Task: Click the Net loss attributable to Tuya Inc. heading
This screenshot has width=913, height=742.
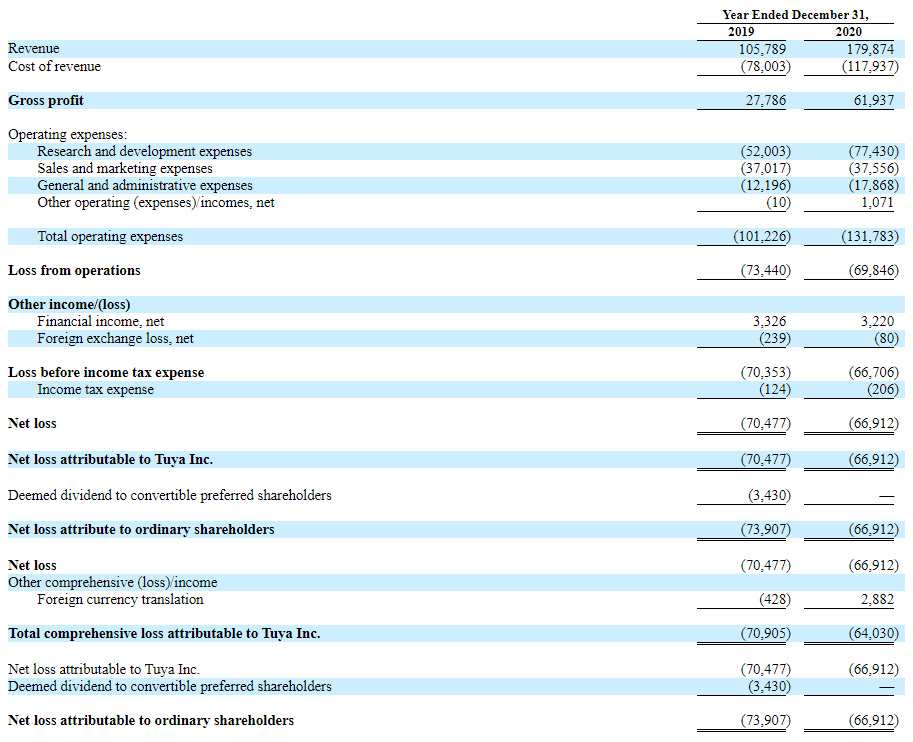Action: coord(111,460)
